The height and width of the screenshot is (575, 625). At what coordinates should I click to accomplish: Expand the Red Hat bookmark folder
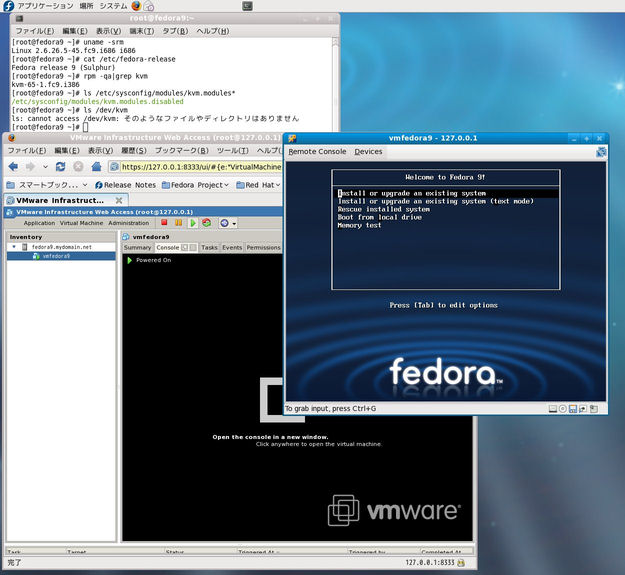tap(258, 185)
